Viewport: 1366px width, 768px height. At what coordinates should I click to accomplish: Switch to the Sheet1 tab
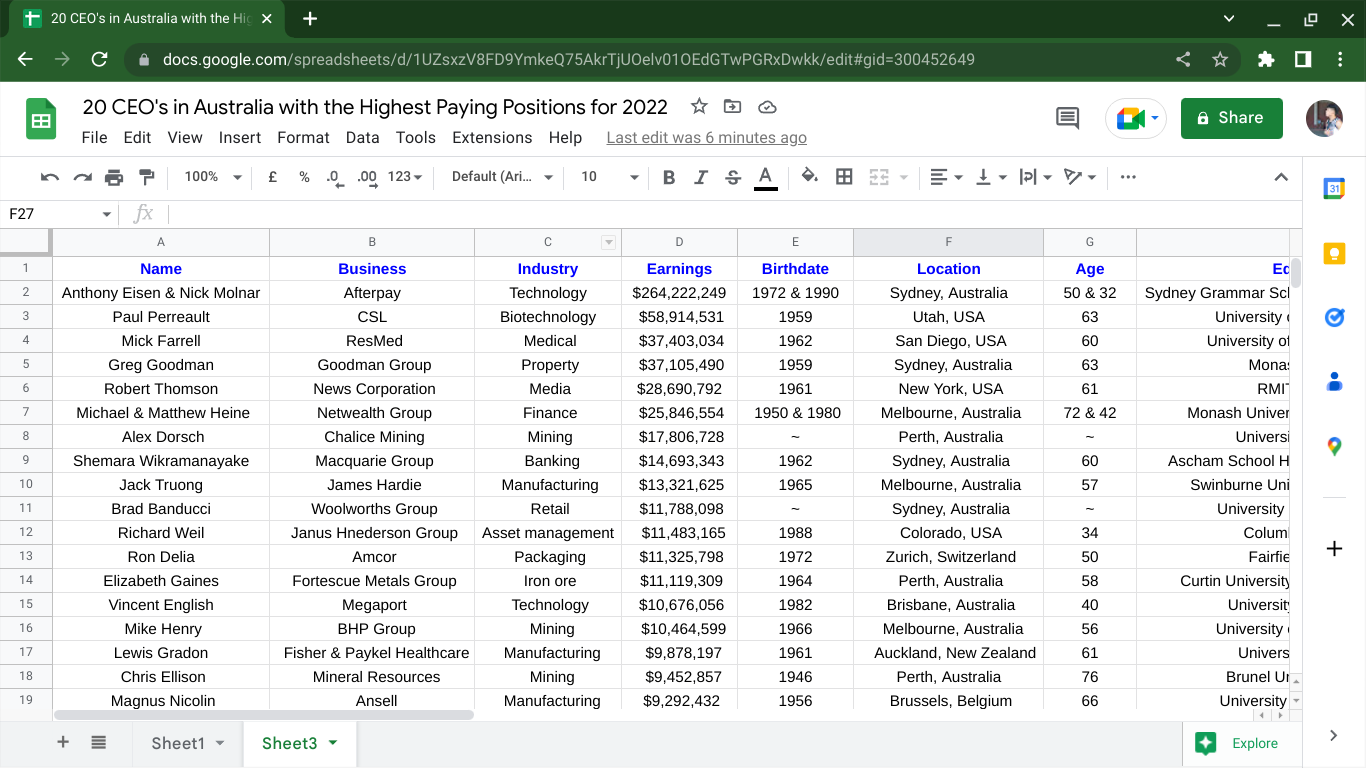pos(188,743)
